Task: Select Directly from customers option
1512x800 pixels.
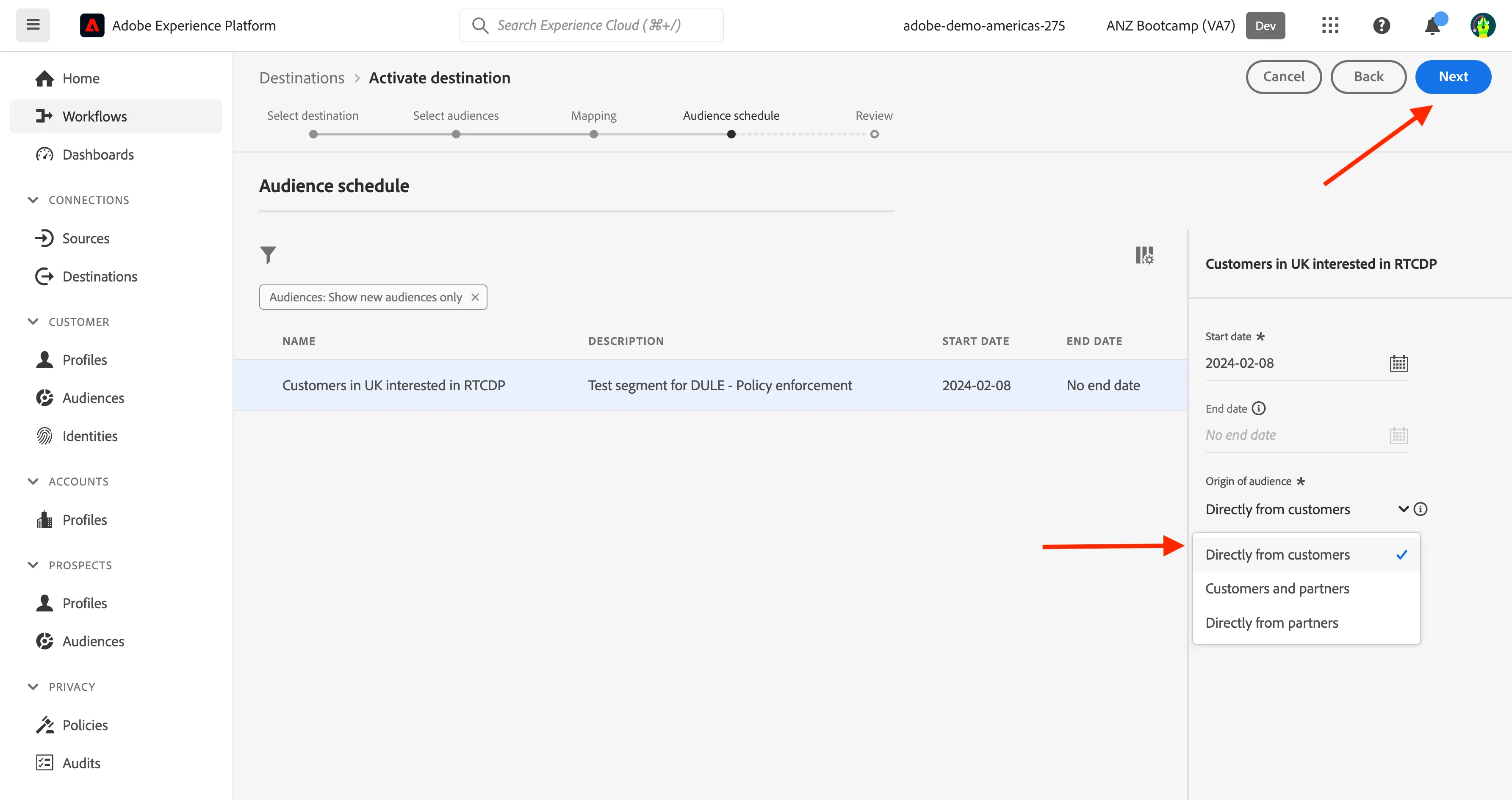Action: (x=1307, y=555)
